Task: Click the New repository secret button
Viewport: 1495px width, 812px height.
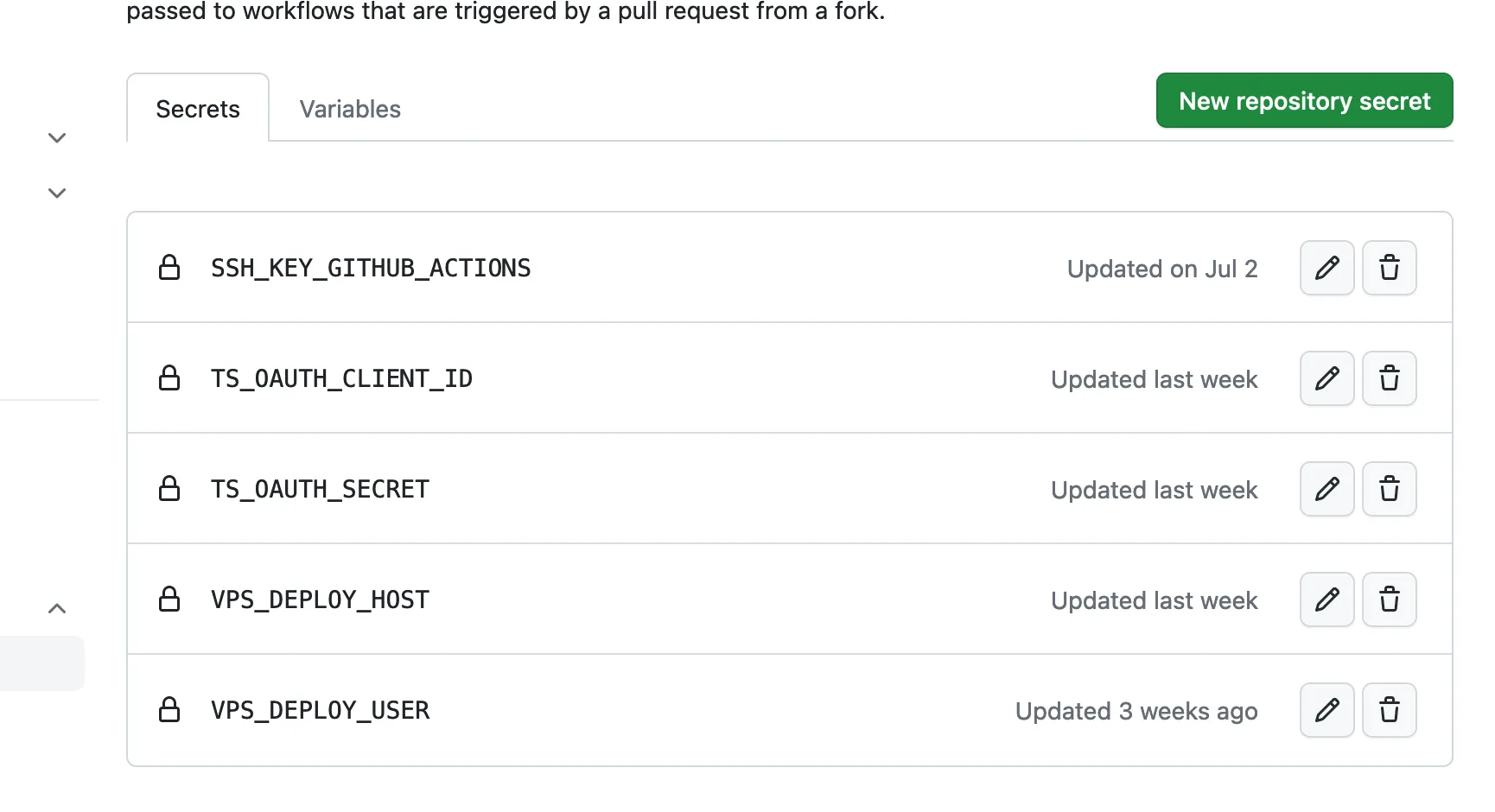Action: [1304, 100]
